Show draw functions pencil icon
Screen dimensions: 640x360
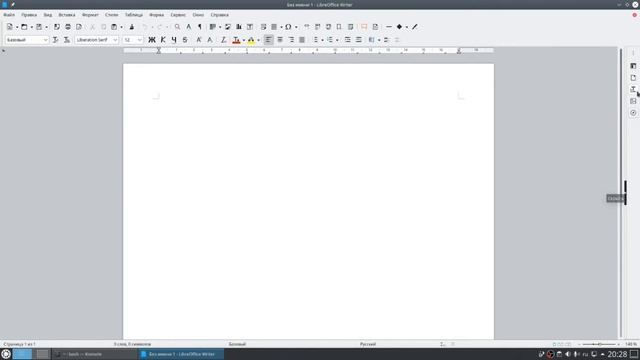coord(415,27)
